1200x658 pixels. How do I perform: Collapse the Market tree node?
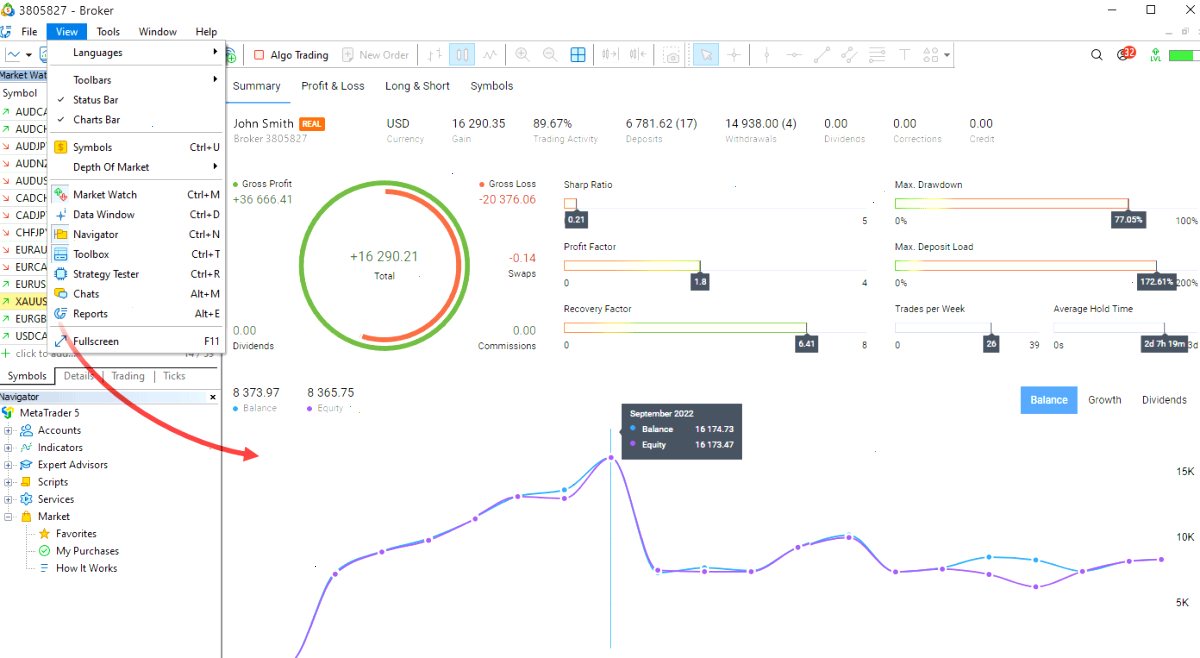pyautogui.click(x=8, y=517)
